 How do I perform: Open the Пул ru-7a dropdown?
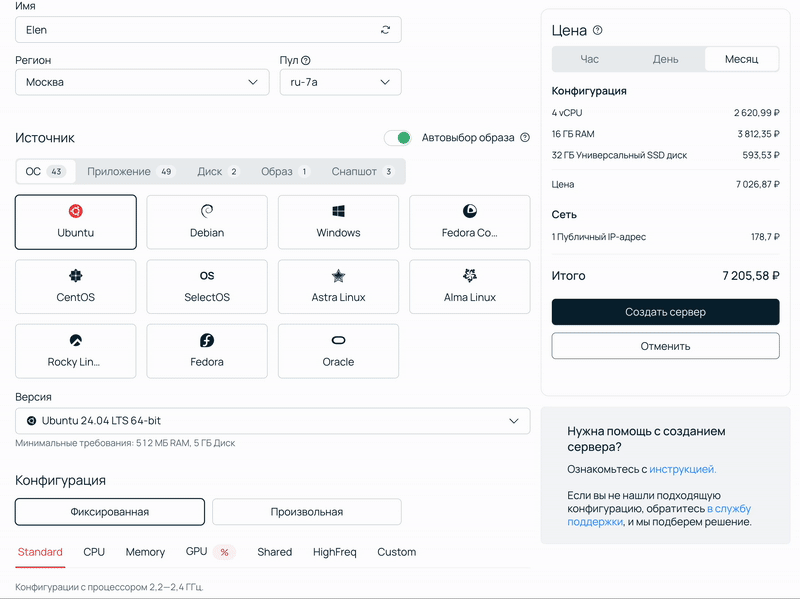point(340,82)
